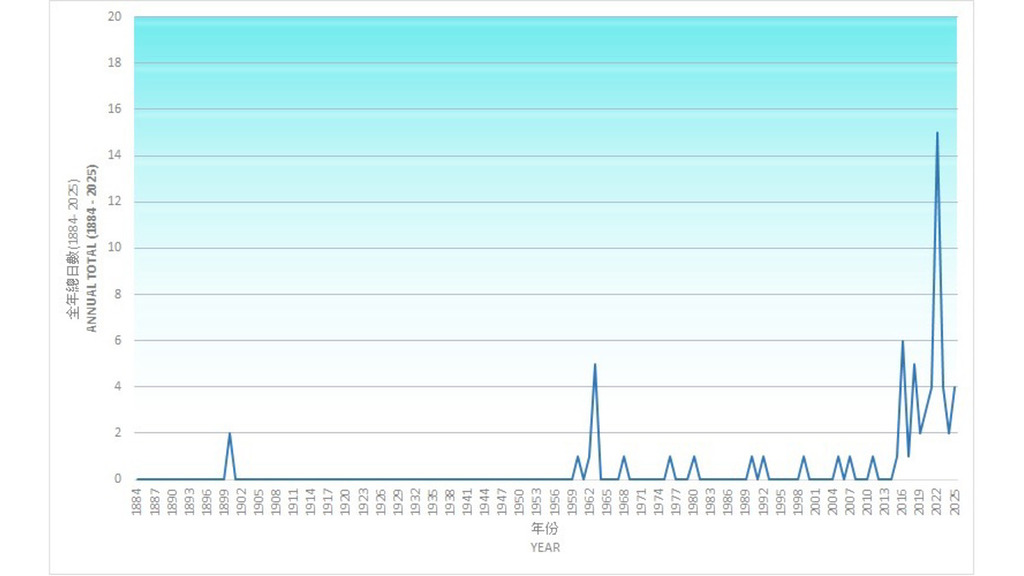Select the "YEAR" x-axis title
1024x576 pixels.
(545, 547)
